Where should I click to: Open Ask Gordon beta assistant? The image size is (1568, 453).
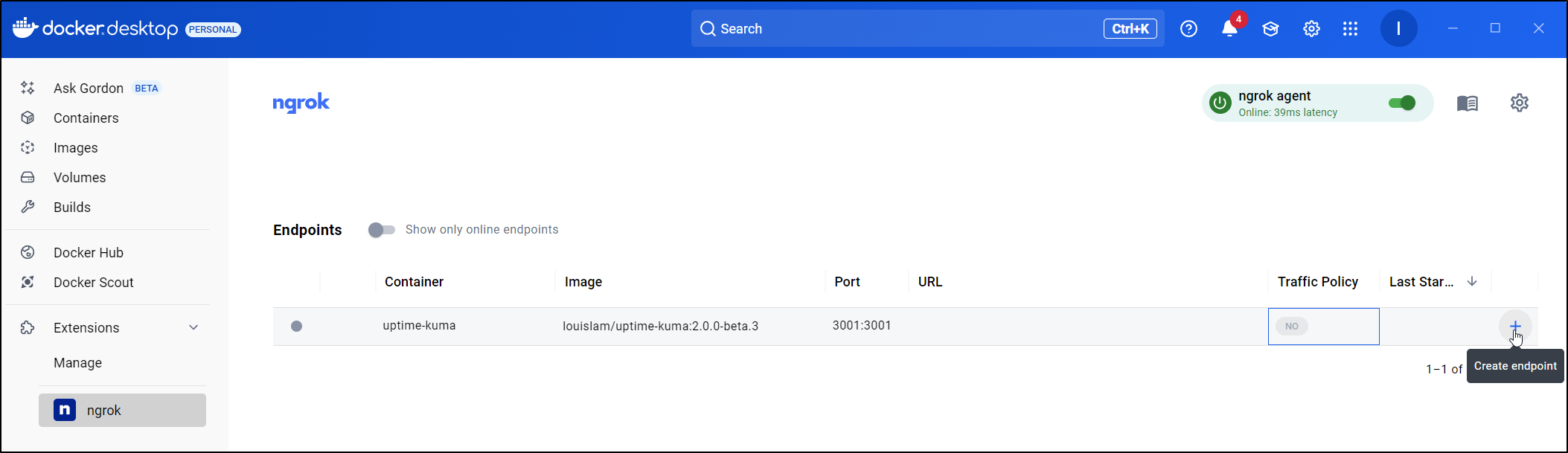click(89, 89)
